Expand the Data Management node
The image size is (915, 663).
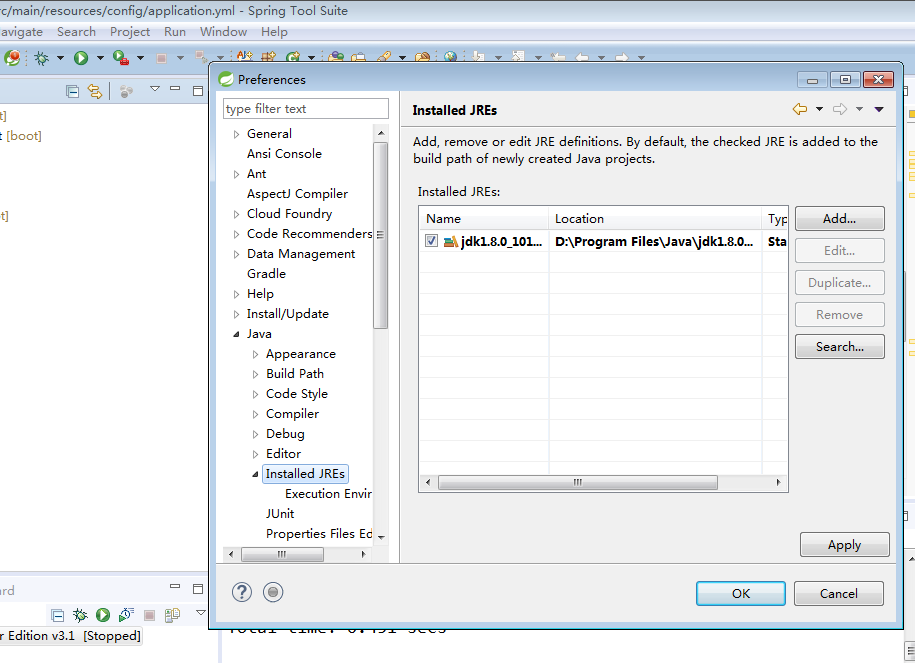pyautogui.click(x=236, y=254)
